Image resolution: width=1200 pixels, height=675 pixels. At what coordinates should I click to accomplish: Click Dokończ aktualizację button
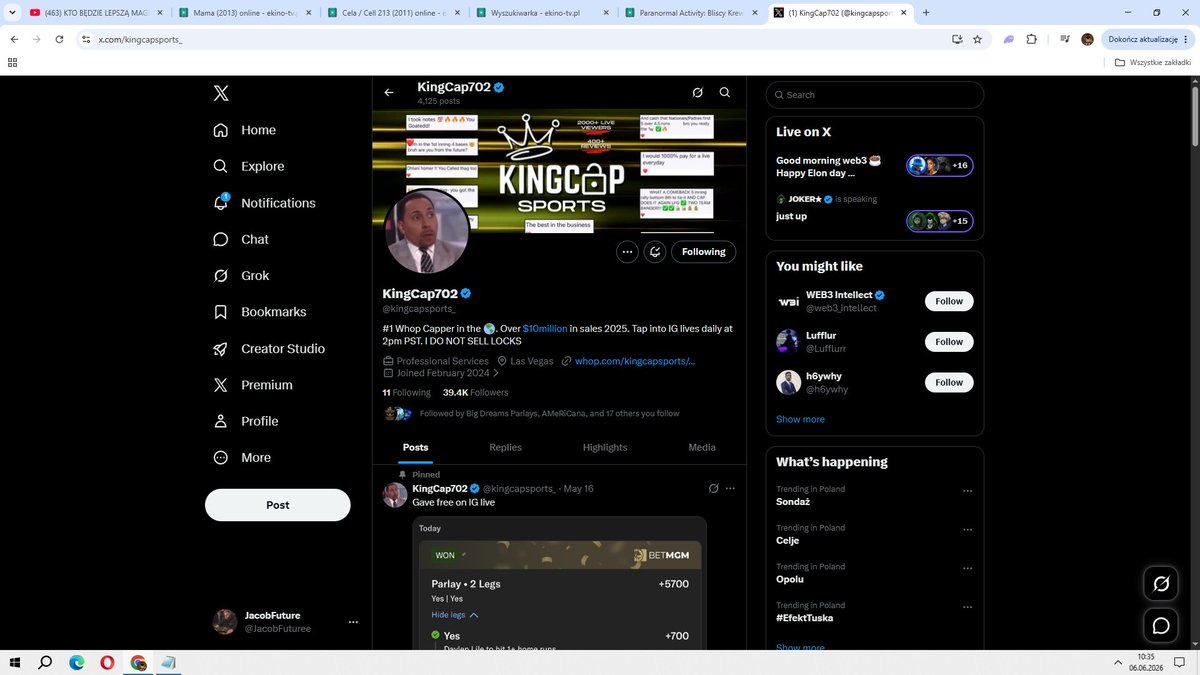click(x=1150, y=39)
